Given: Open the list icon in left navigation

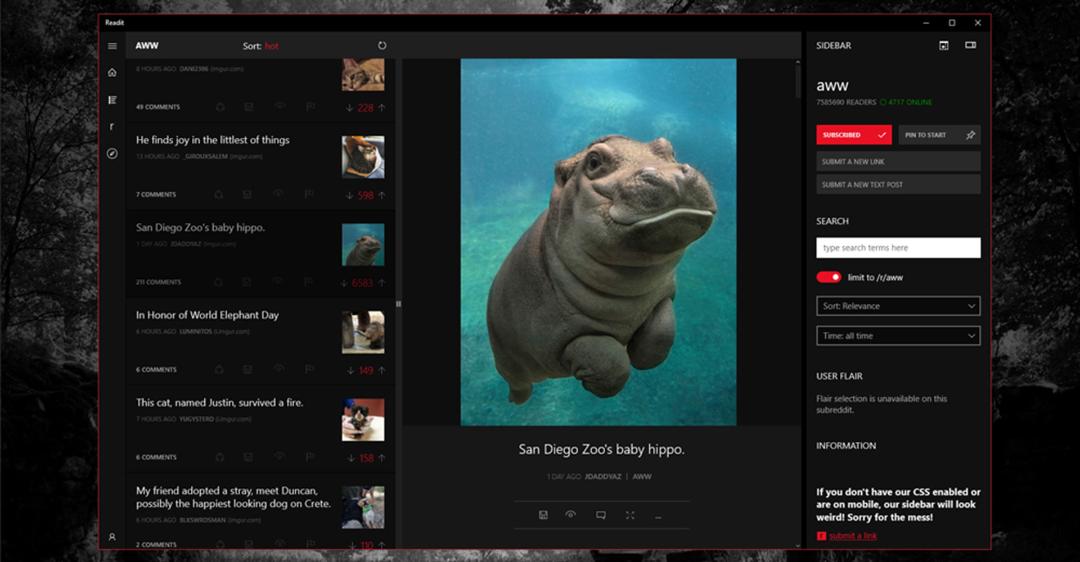Looking at the screenshot, I should pyautogui.click(x=112, y=100).
